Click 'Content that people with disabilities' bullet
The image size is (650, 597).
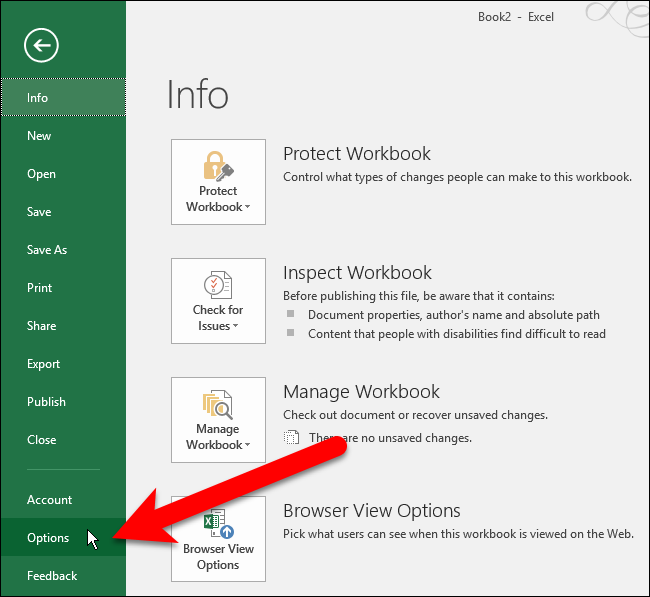point(457,334)
